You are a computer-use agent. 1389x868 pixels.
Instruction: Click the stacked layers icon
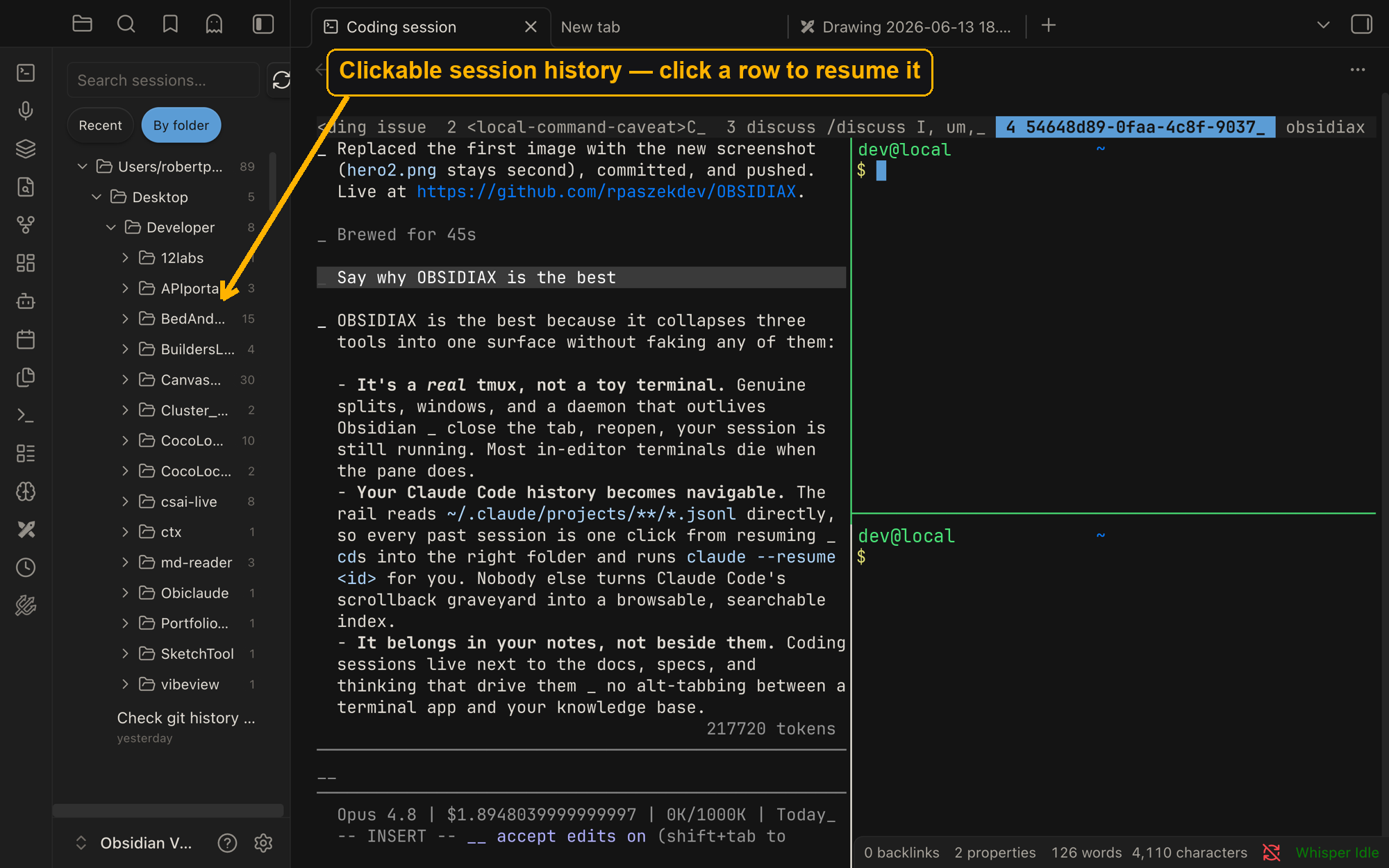(x=26, y=149)
